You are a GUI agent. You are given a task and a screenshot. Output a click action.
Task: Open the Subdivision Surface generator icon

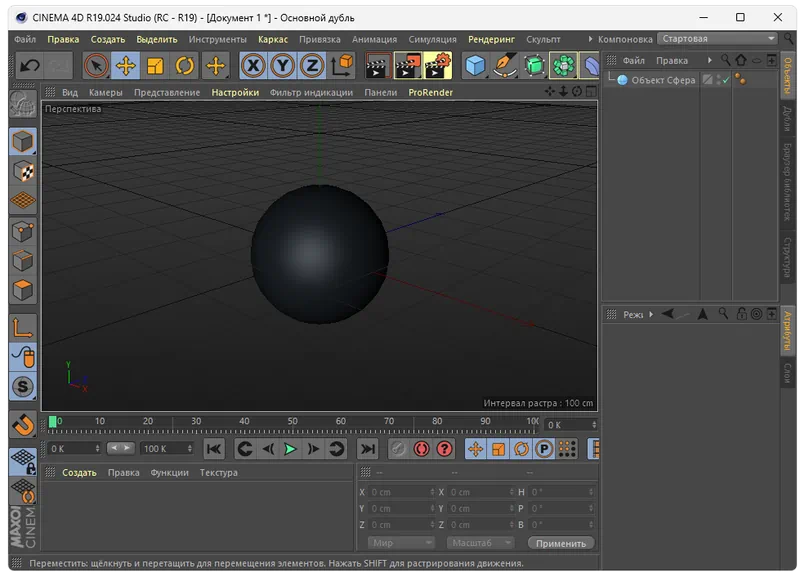(534, 65)
